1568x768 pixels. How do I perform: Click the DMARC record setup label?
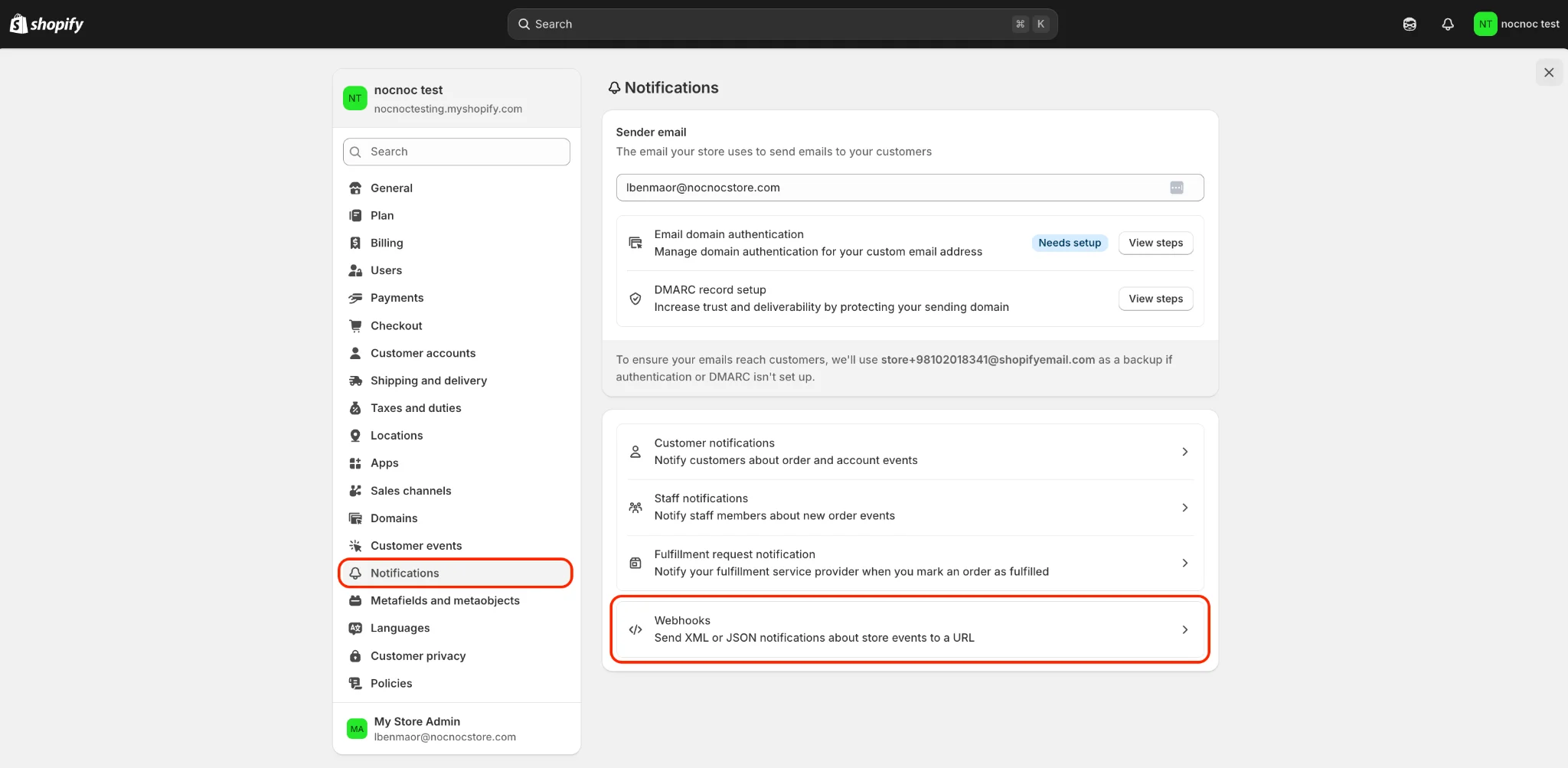point(710,289)
